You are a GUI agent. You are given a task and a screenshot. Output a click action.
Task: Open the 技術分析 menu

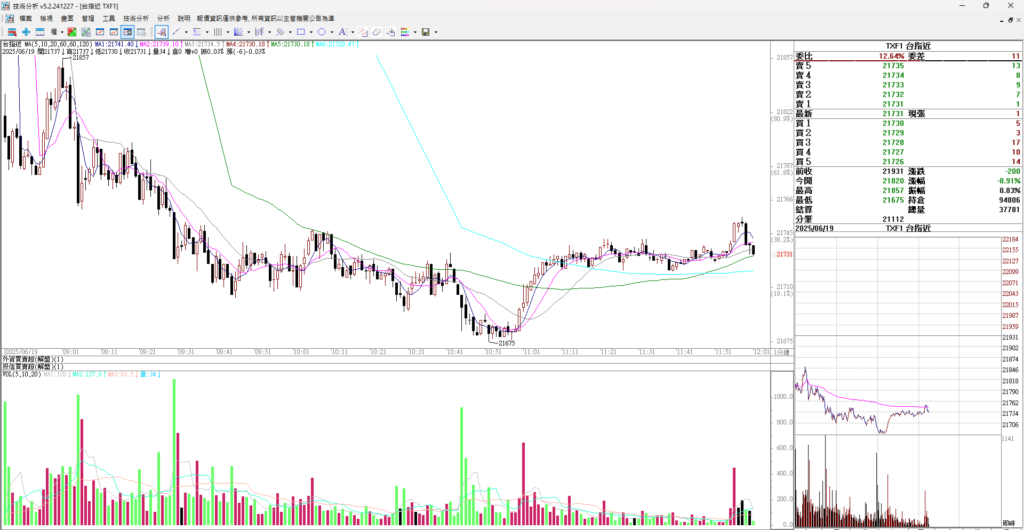pyautogui.click(x=136, y=18)
